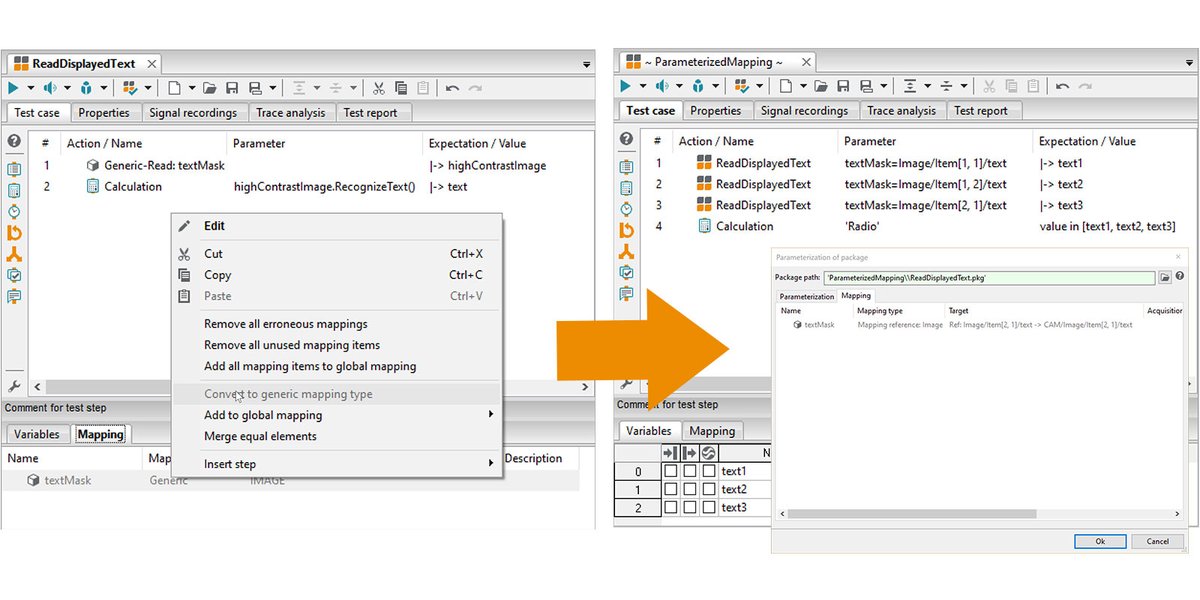Click the Cancel button in the dialog
This screenshot has height=600, width=1200.
point(1158,541)
